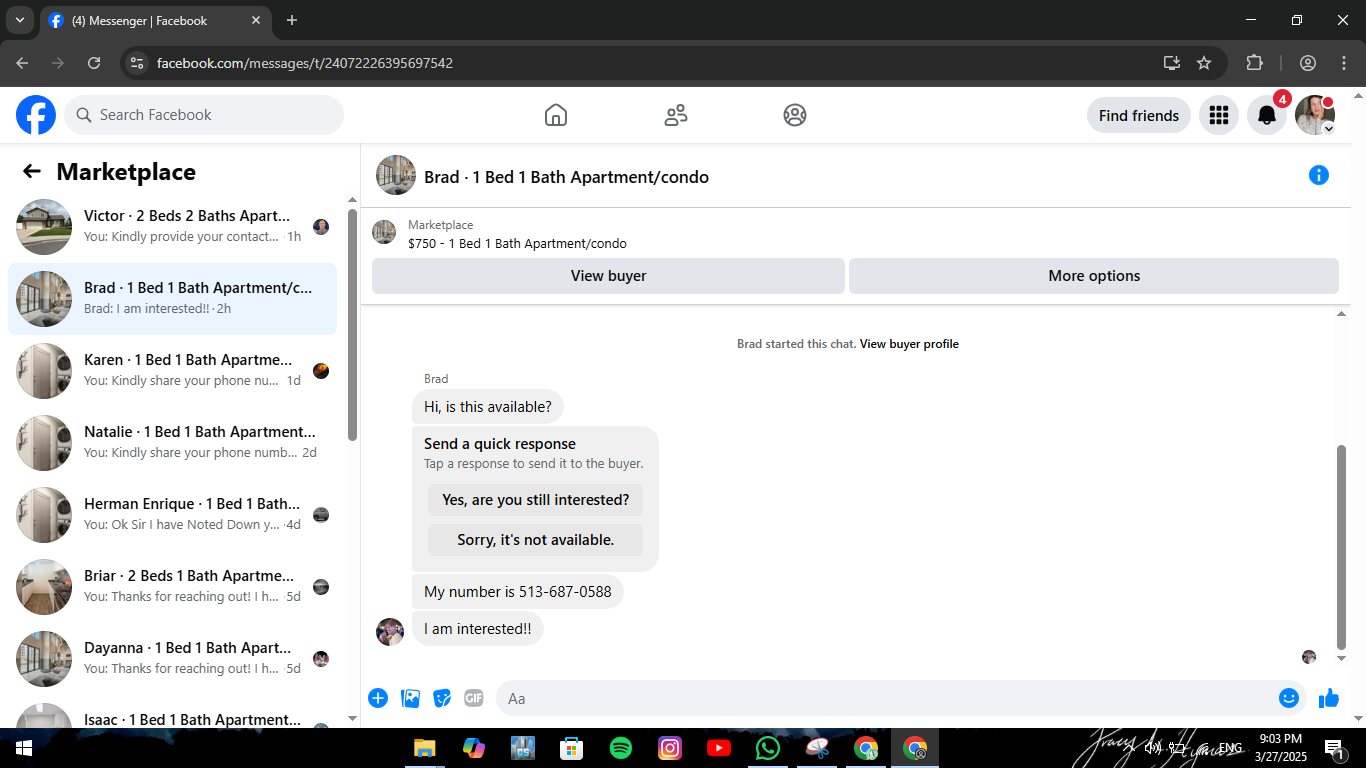This screenshot has height=768, width=1366.
Task: Open Windows notification center
Action: coord(1335,748)
